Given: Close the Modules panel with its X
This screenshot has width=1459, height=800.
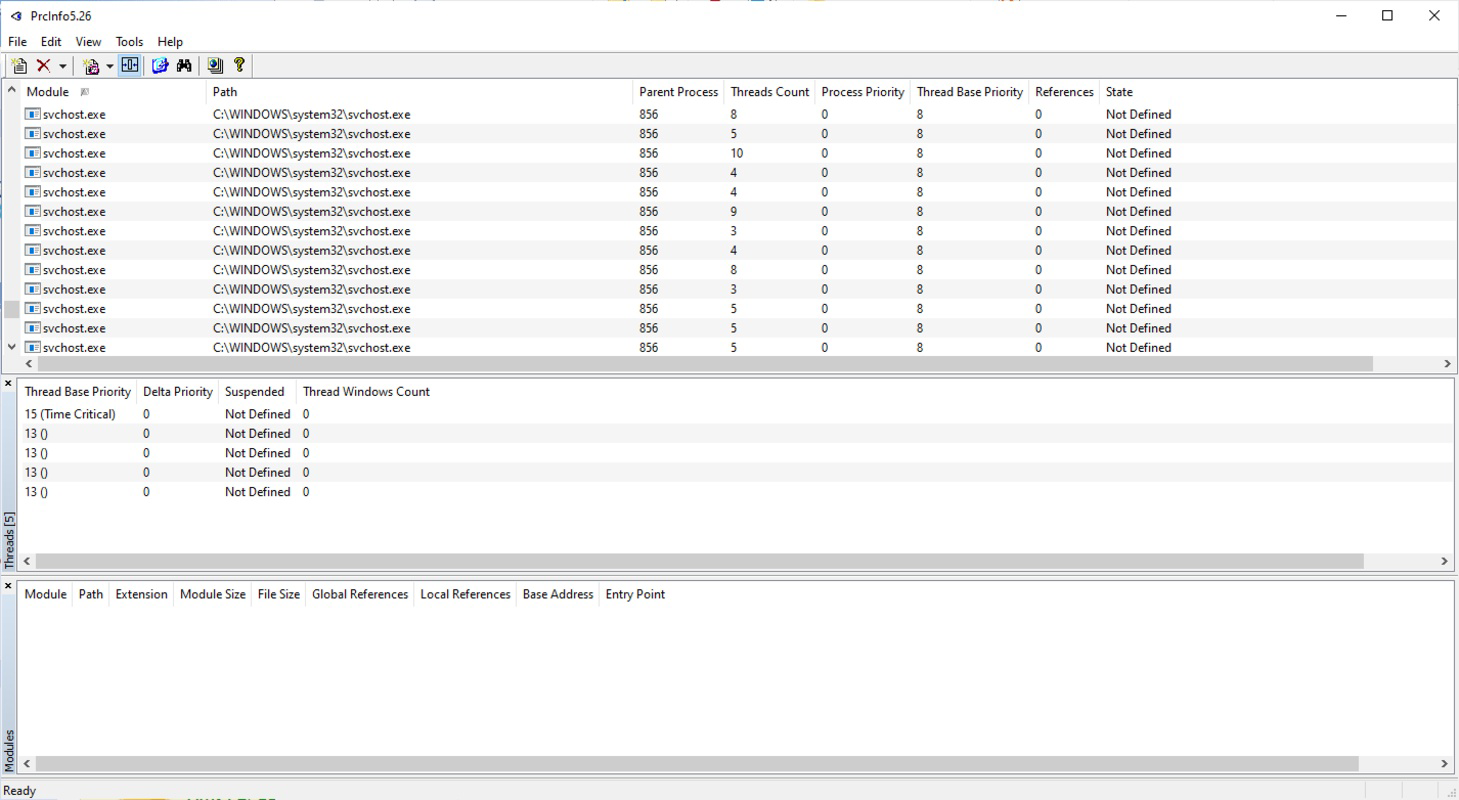Looking at the screenshot, I should tap(8, 586).
